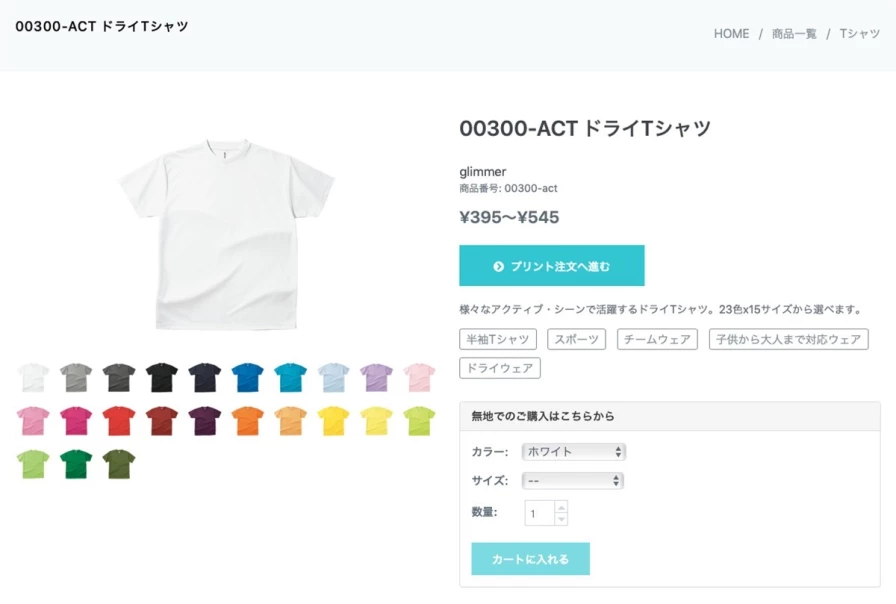This screenshot has height=604, width=896.
Task: Select the lavender purple t-shirt thumbnail
Action: coord(377,378)
